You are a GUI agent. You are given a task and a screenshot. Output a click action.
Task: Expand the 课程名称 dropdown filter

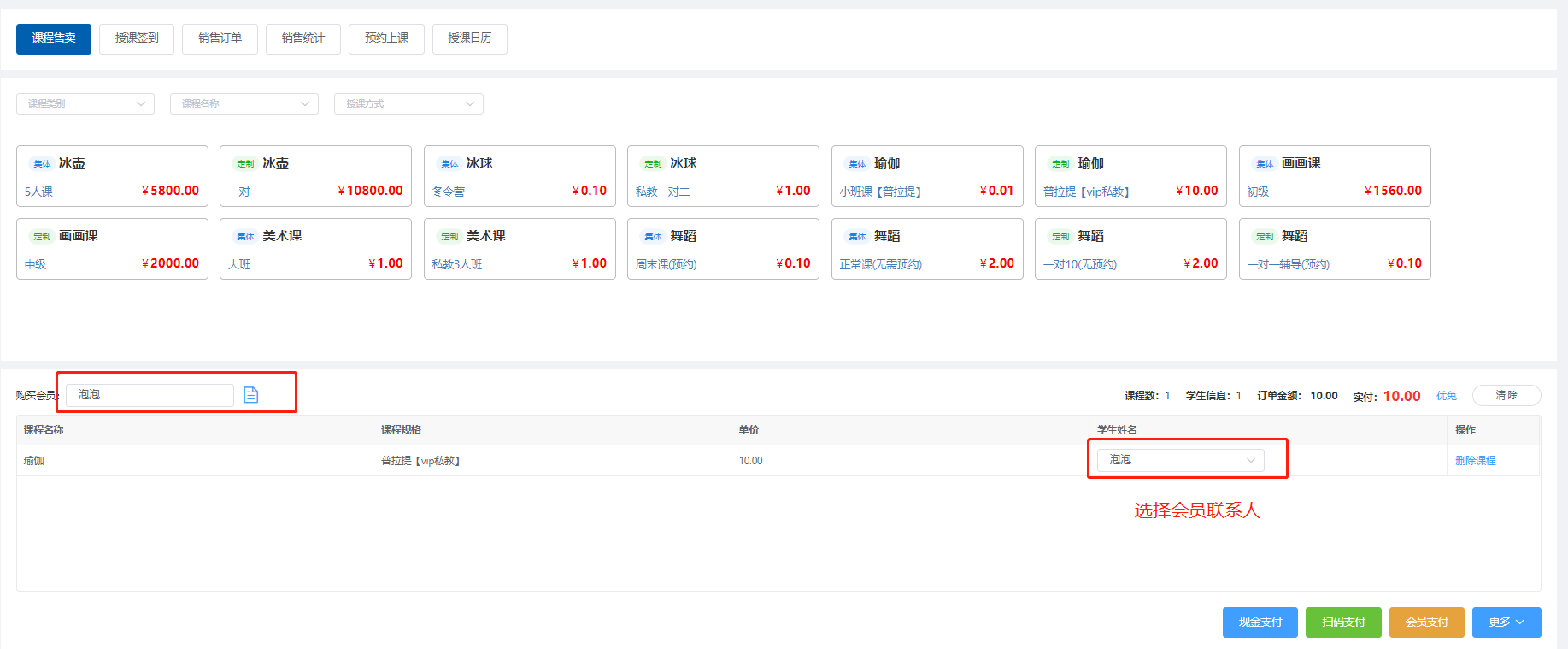point(244,103)
